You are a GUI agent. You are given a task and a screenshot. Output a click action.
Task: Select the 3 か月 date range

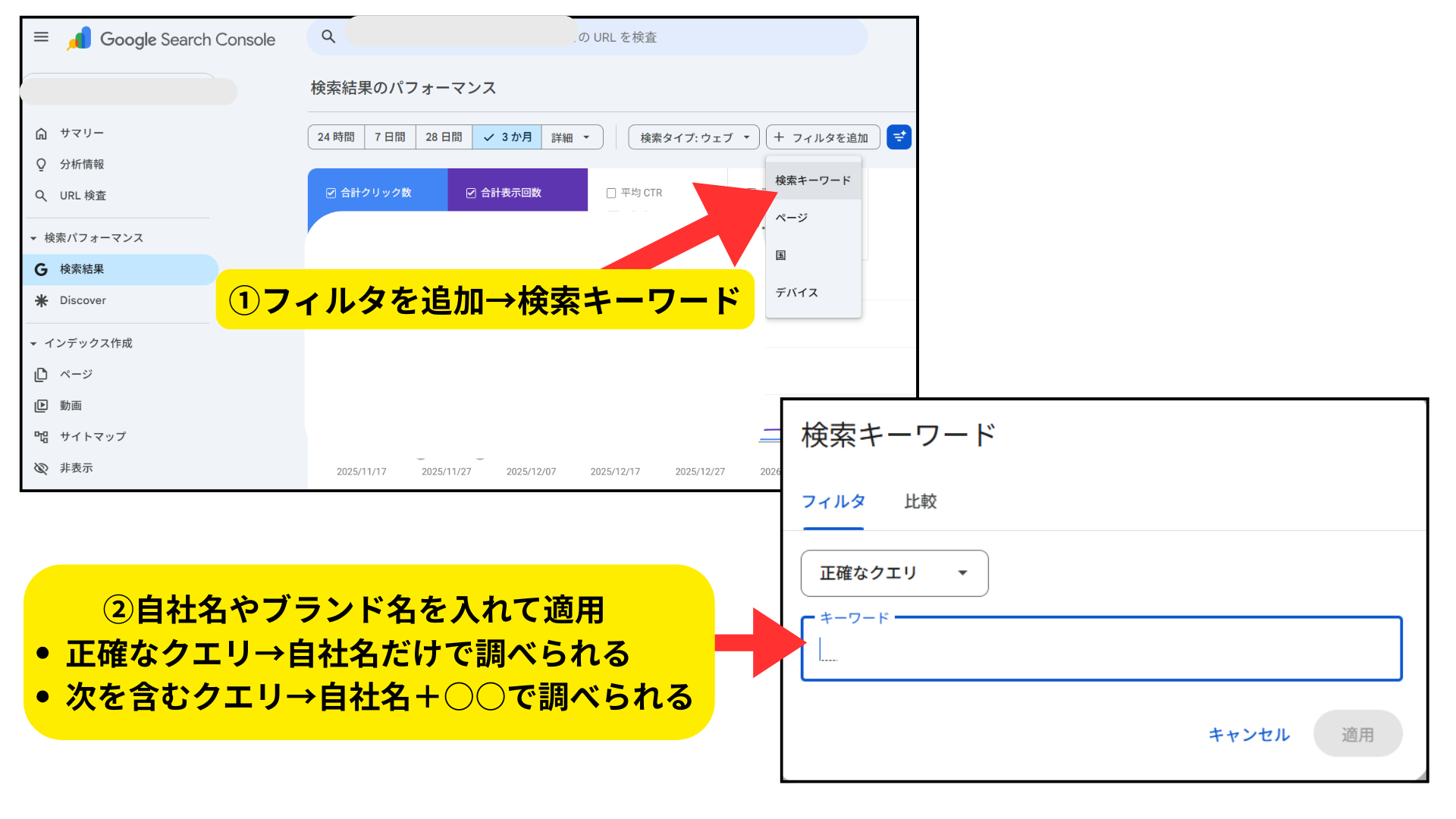[x=506, y=136]
